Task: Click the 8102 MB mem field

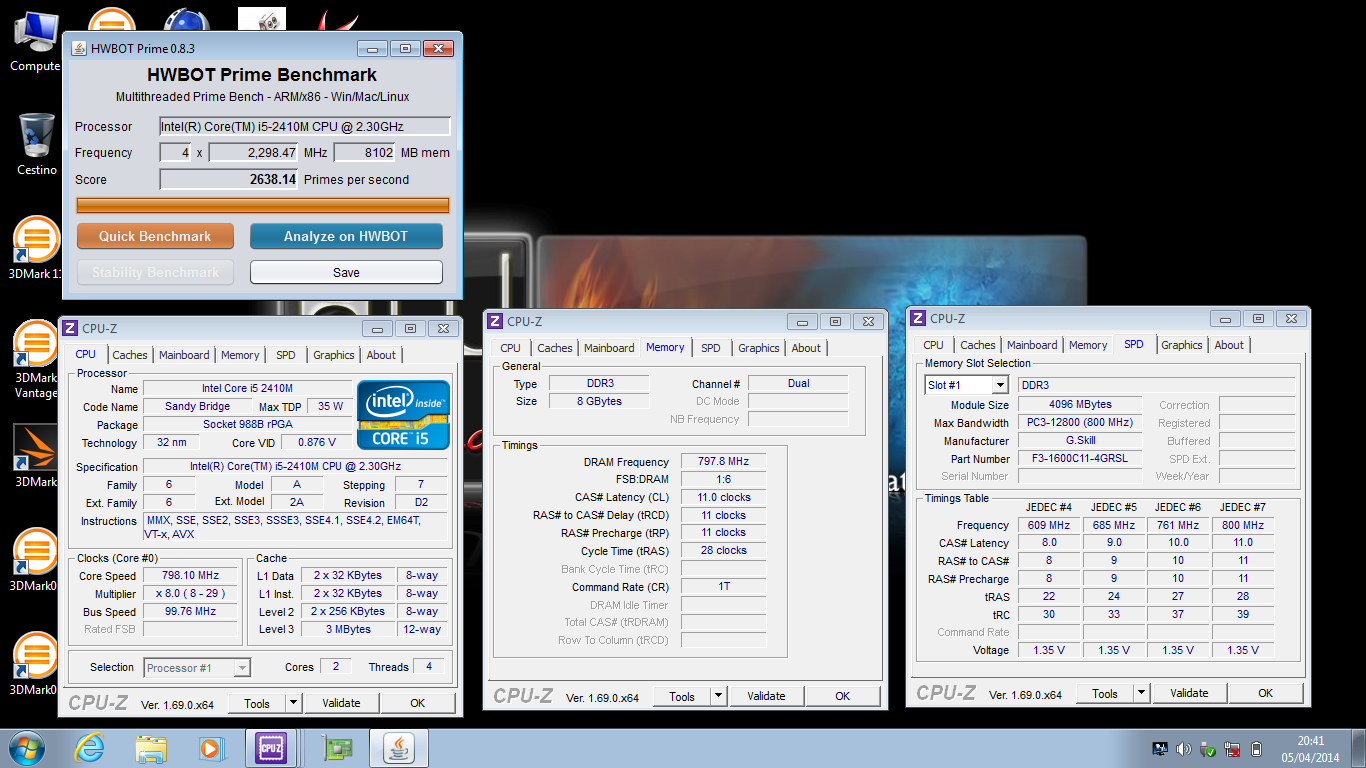Action: [365, 153]
